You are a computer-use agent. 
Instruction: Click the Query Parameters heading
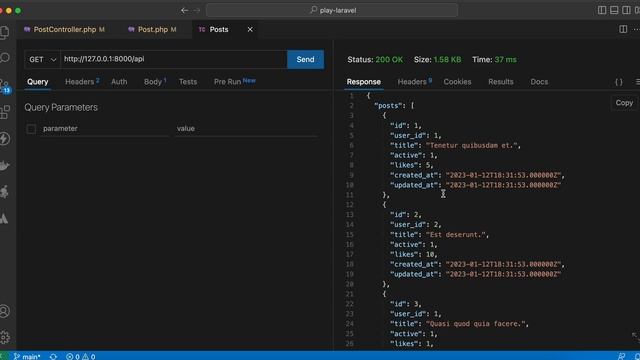click(x=61, y=107)
